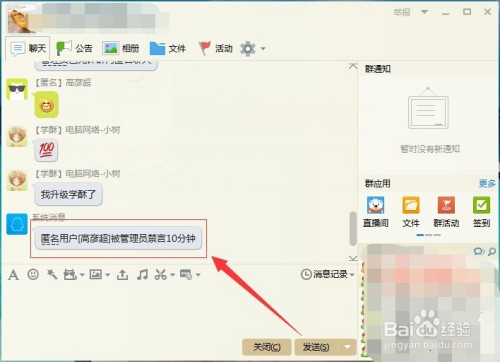Open the 活动 activities tab
Screen dimensions: 500x362
pyautogui.click(x=215, y=49)
